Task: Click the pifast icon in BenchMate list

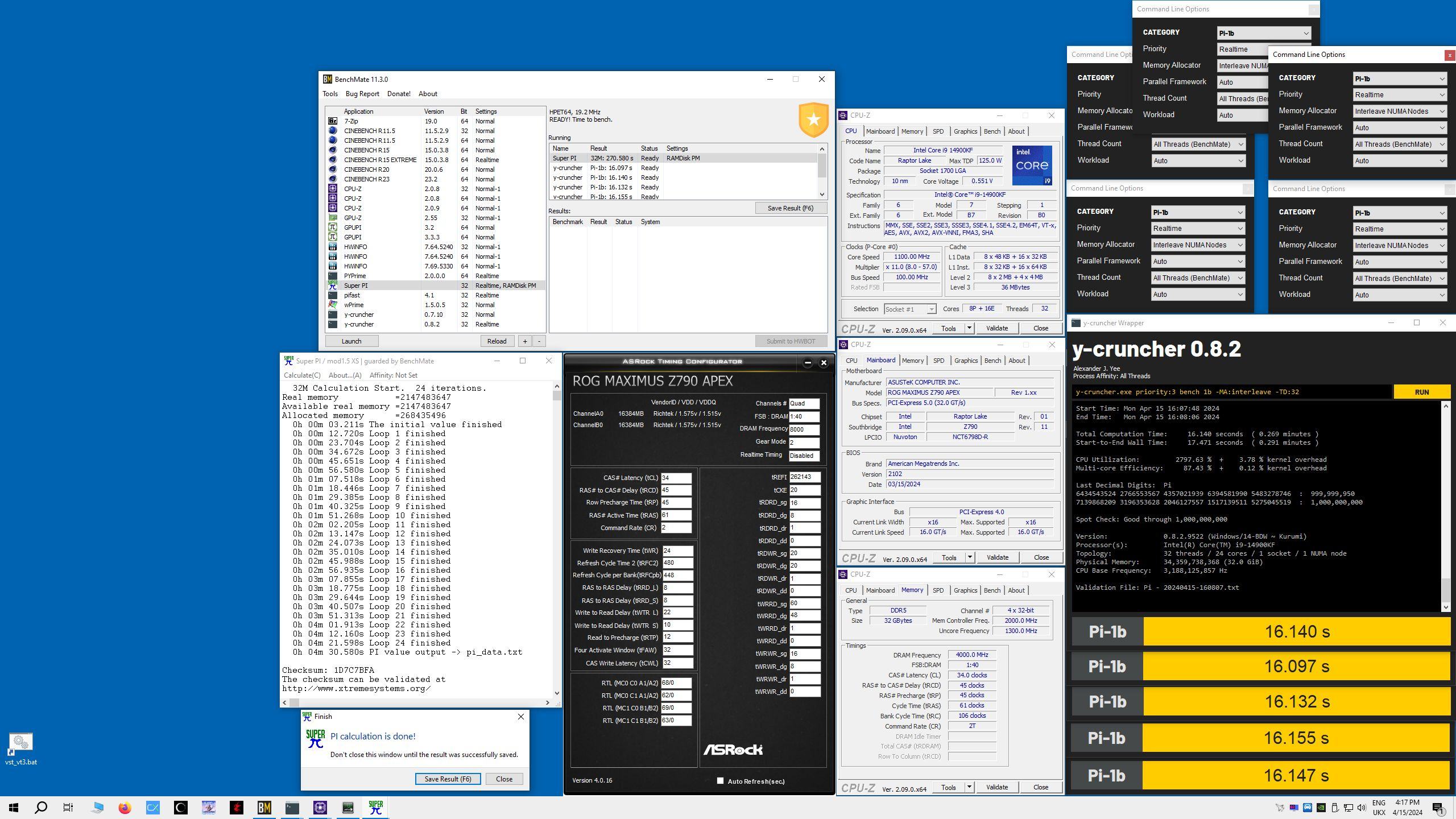Action: [x=333, y=295]
